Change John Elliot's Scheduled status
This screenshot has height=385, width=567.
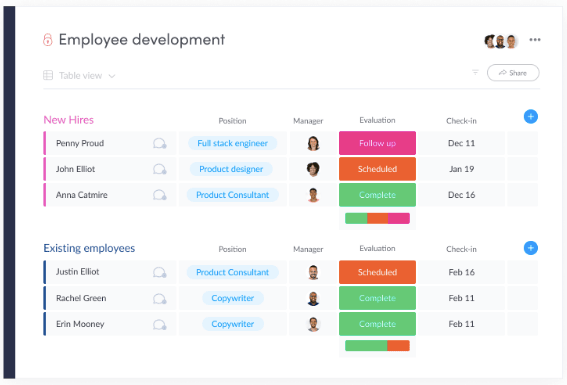[377, 169]
